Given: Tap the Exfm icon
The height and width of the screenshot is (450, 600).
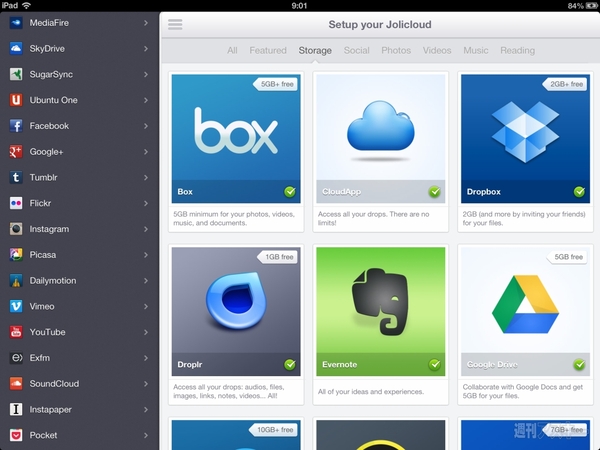Looking at the screenshot, I should coord(16,358).
